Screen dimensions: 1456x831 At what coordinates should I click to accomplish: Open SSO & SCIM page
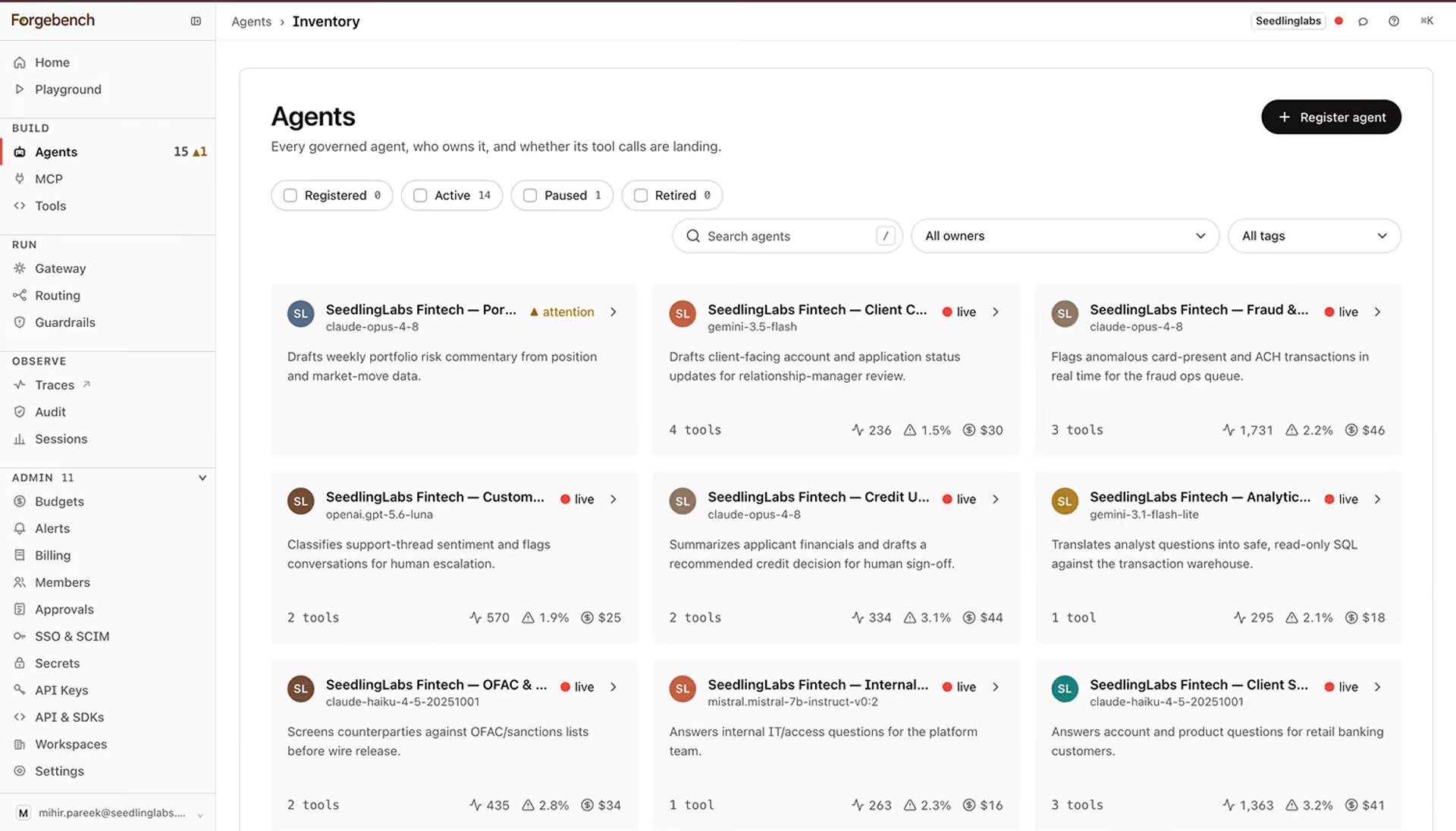pos(72,636)
